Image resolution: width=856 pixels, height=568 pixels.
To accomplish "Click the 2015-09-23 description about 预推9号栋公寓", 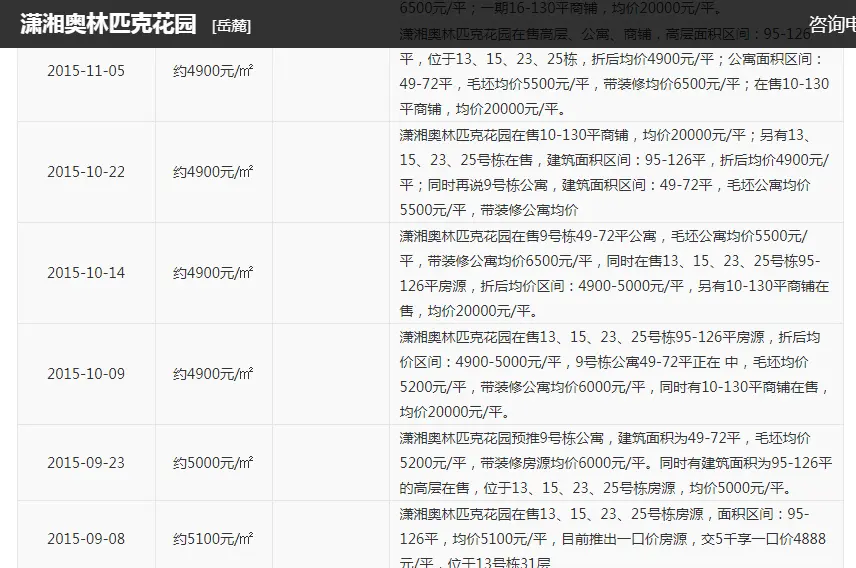I will pyautogui.click(x=615, y=463).
